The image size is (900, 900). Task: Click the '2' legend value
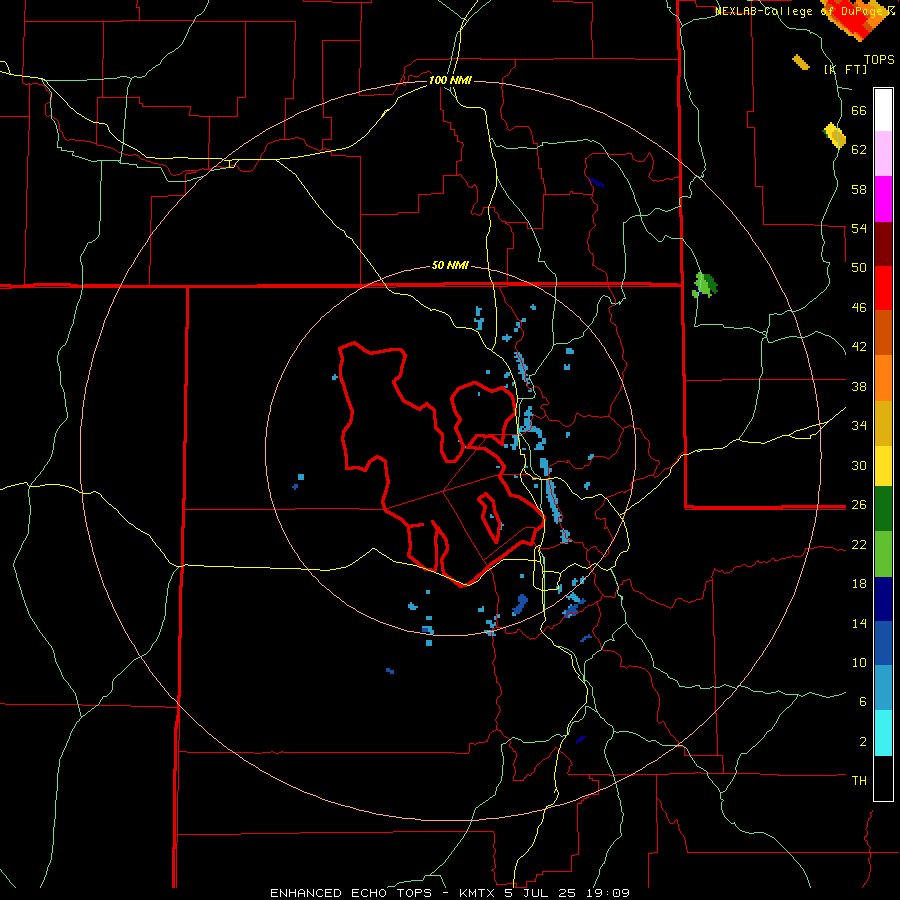pyautogui.click(x=863, y=742)
